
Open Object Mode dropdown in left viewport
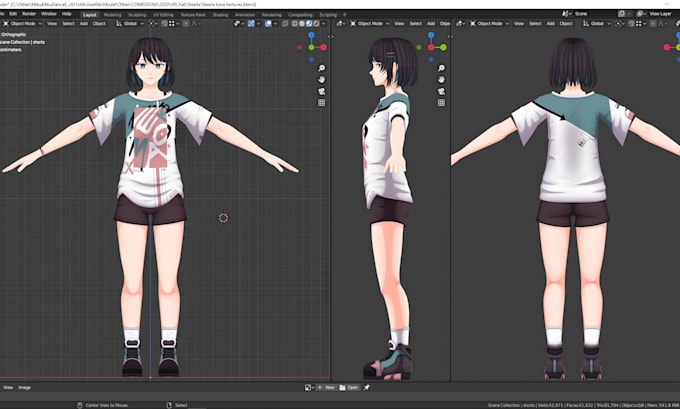click(23, 23)
